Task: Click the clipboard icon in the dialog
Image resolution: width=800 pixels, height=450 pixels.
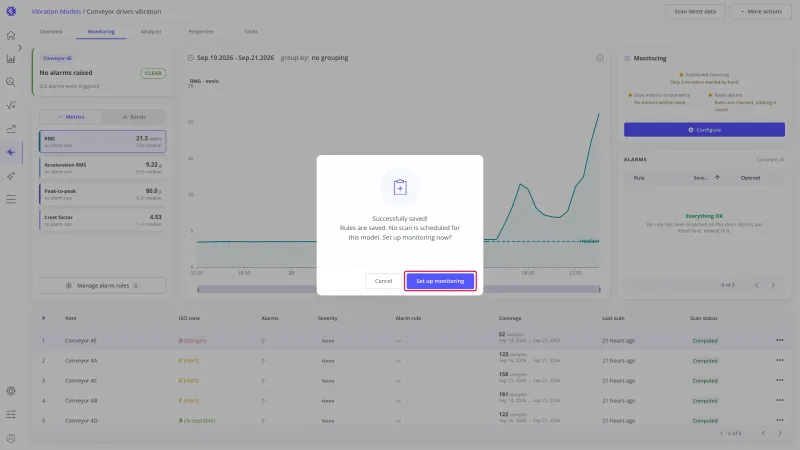Action: click(400, 187)
